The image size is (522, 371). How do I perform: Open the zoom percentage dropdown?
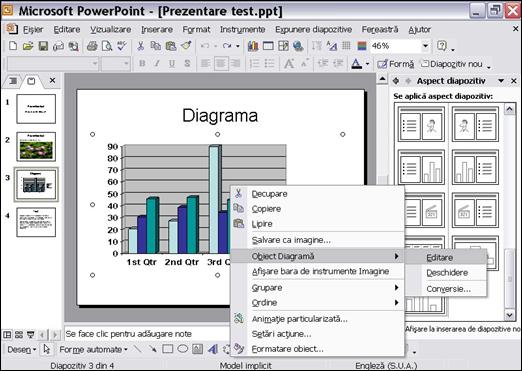(425, 46)
